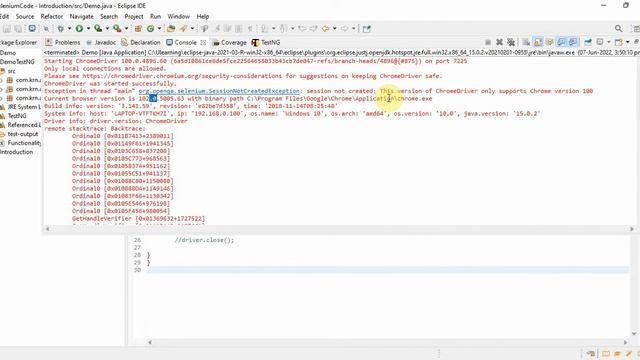Toggle Show Console on Standard Out
The width and height of the screenshot is (640, 360).
pos(562,42)
